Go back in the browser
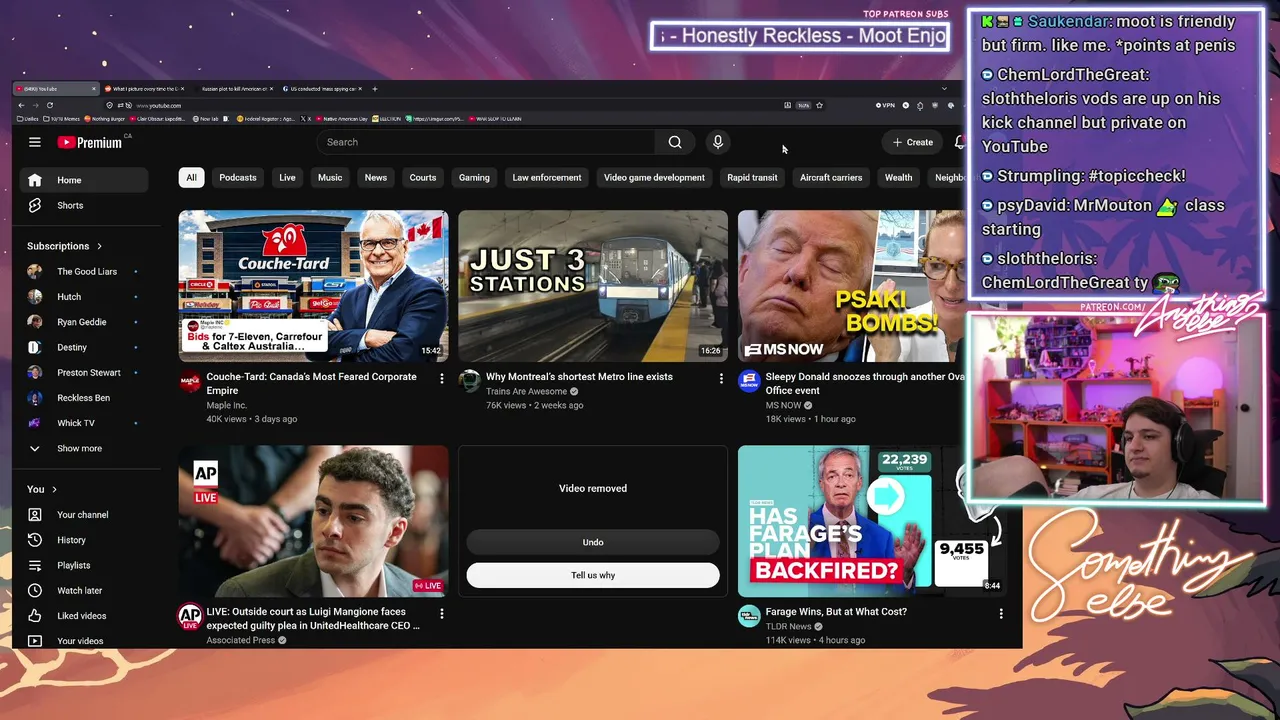The image size is (1280, 720). click(21, 105)
